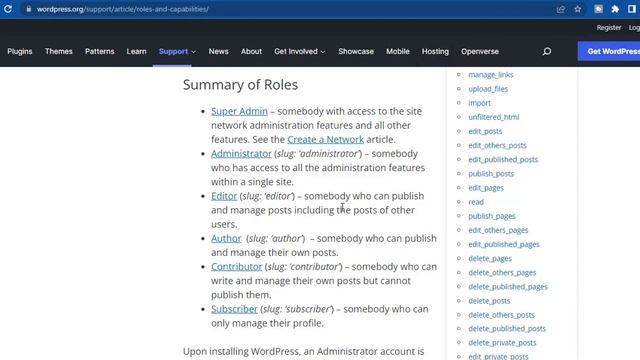Toggle the browser side panel icon
Viewport: 640px width, 360px height.
(x=632, y=9)
